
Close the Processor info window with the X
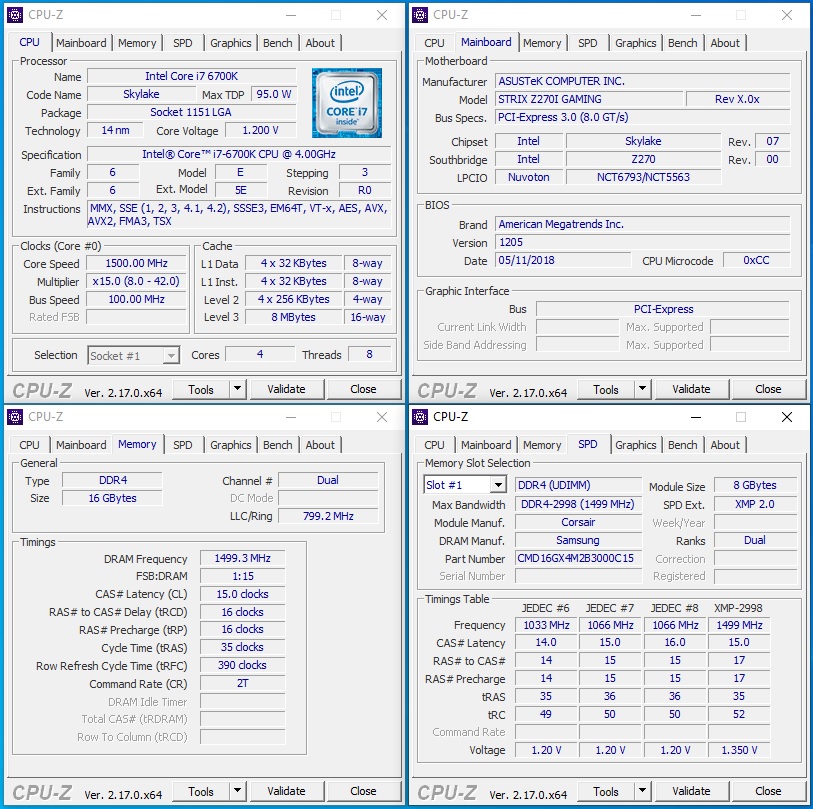[x=382, y=15]
